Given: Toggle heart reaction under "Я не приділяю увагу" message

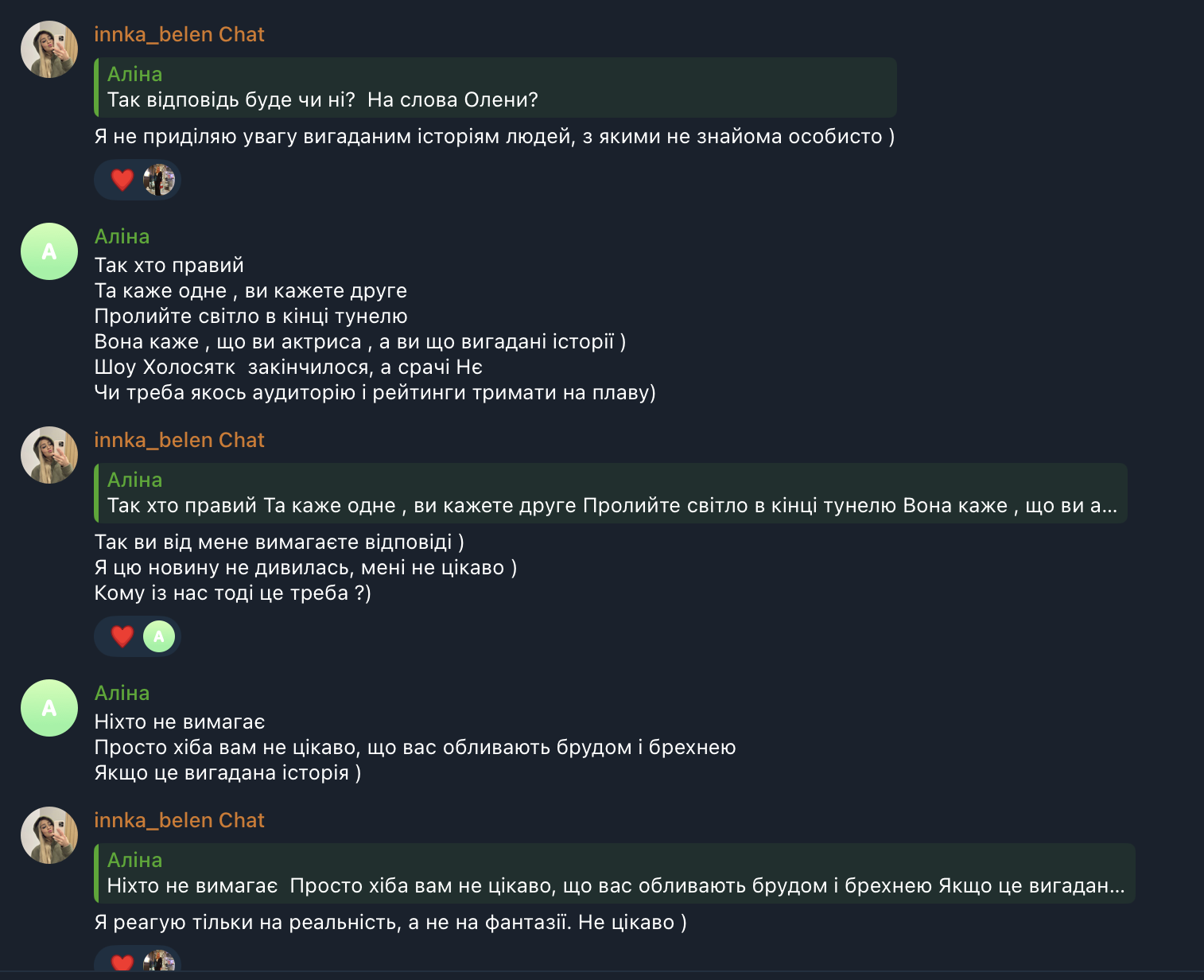Looking at the screenshot, I should (122, 180).
